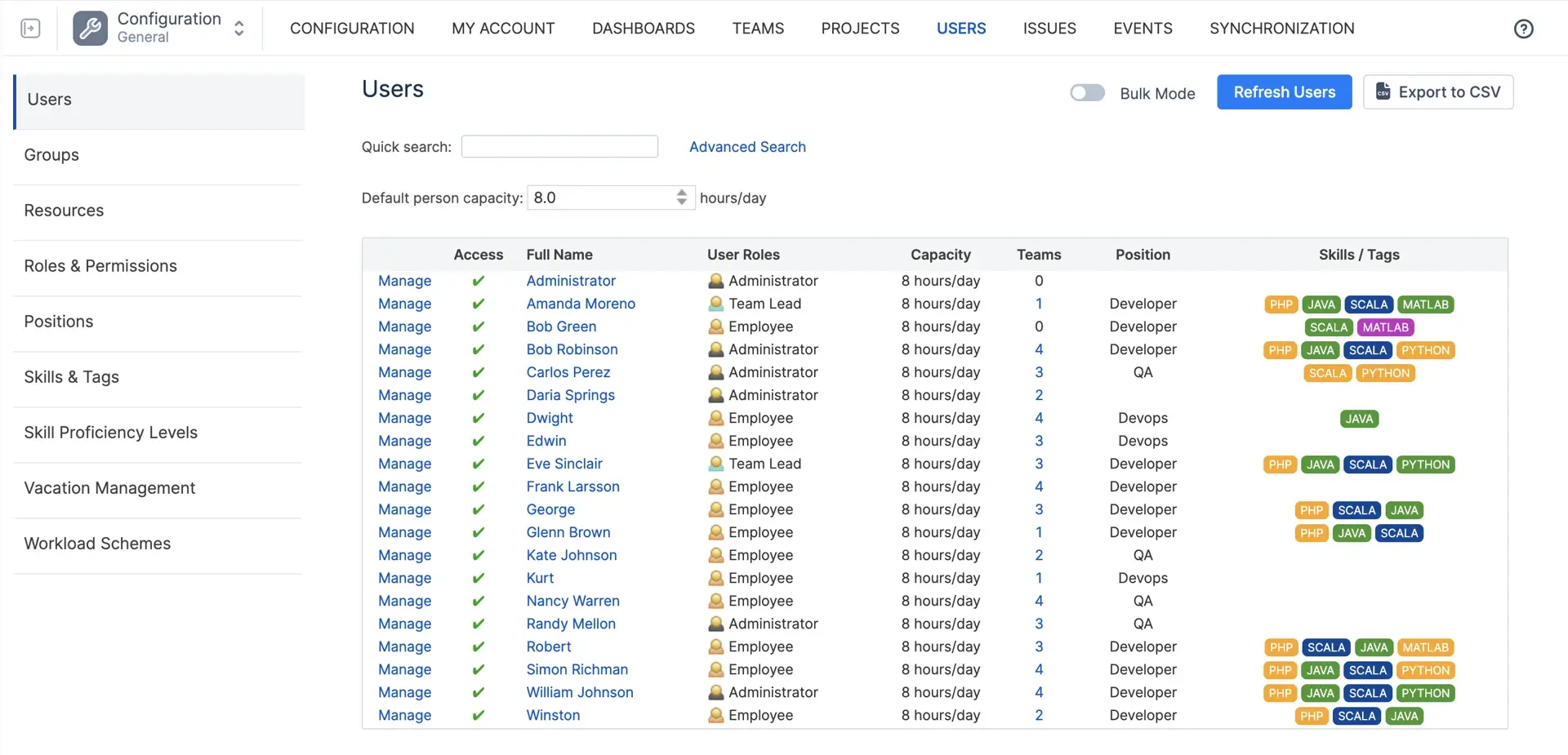1568x755 pixels.
Task: Click the Refresh Users button
Action: pyautogui.click(x=1285, y=92)
